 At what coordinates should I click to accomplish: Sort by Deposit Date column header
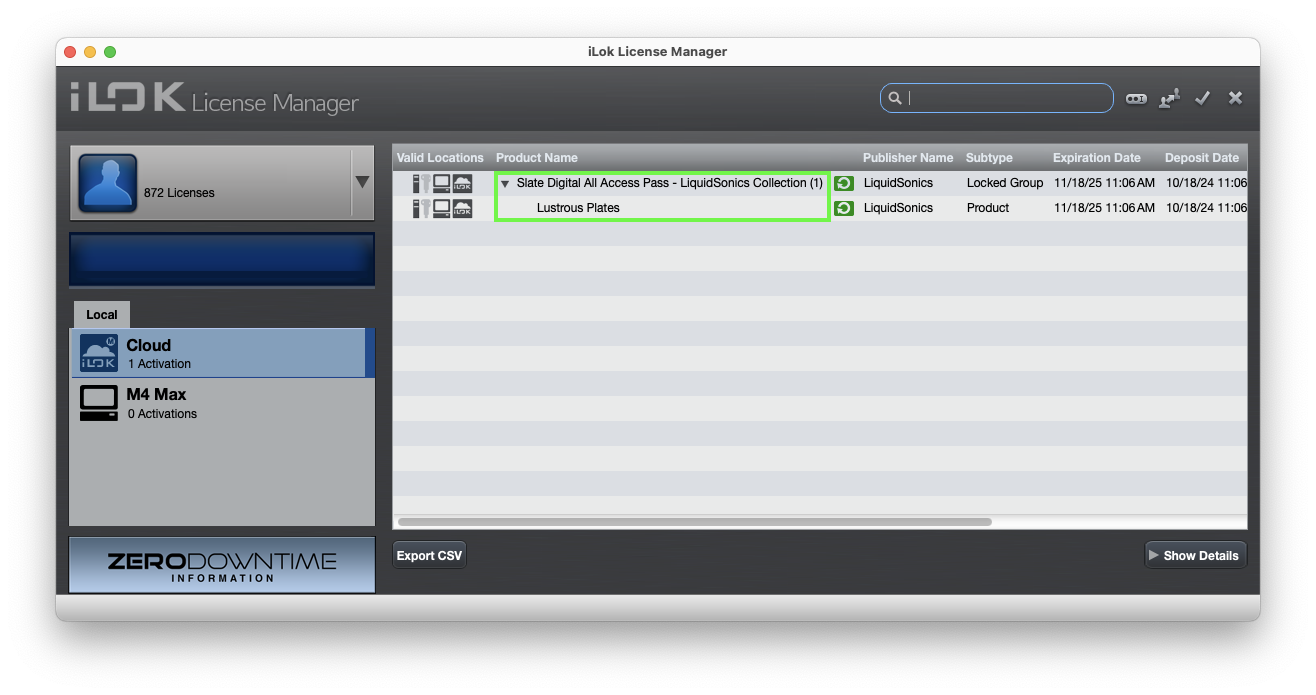[x=1202, y=158]
